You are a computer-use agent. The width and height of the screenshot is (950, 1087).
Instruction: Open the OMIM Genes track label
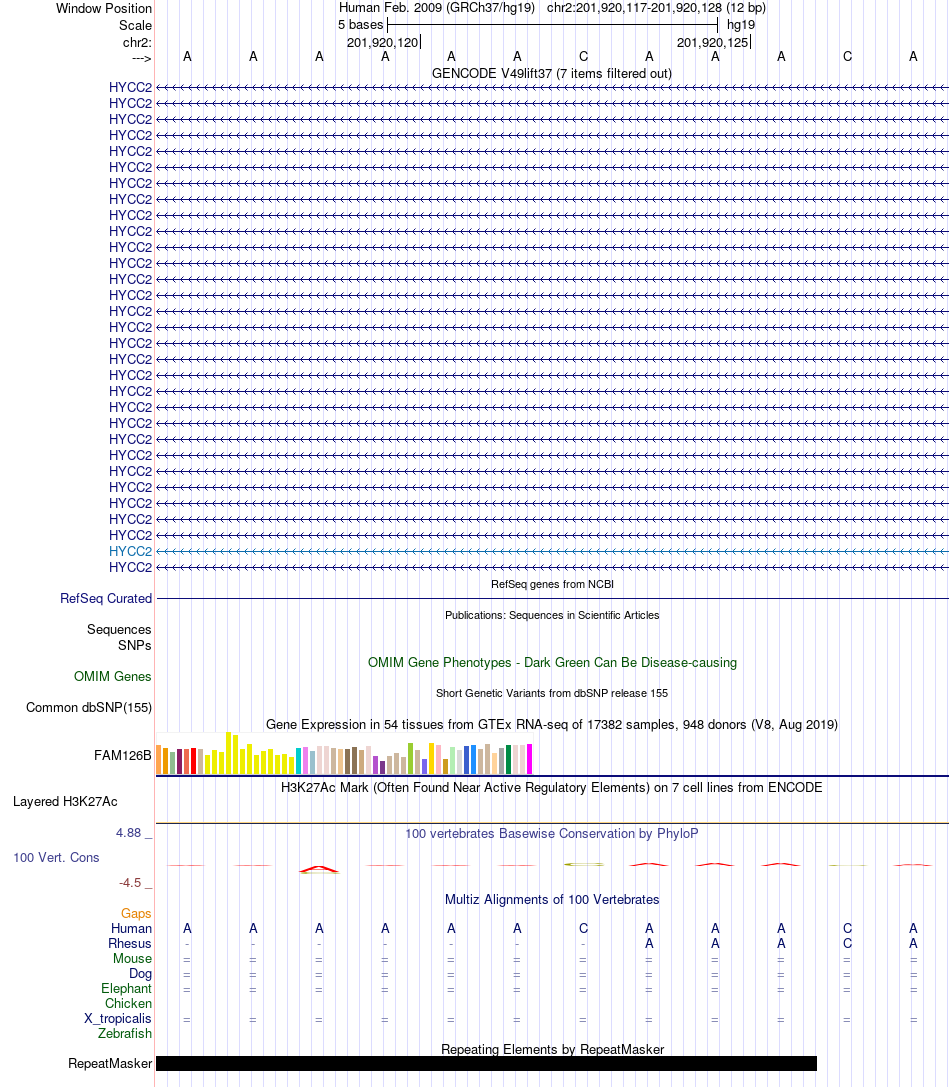(112, 677)
